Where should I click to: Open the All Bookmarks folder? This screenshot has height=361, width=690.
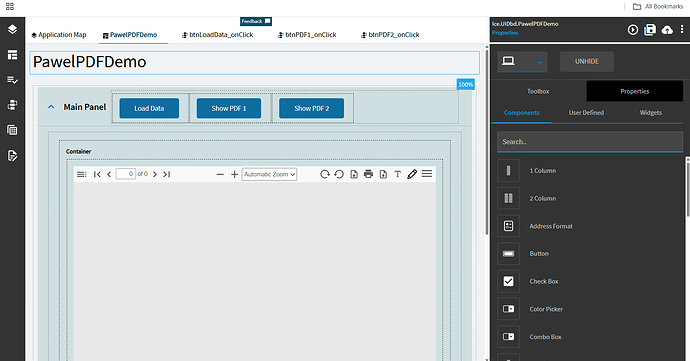pos(658,7)
